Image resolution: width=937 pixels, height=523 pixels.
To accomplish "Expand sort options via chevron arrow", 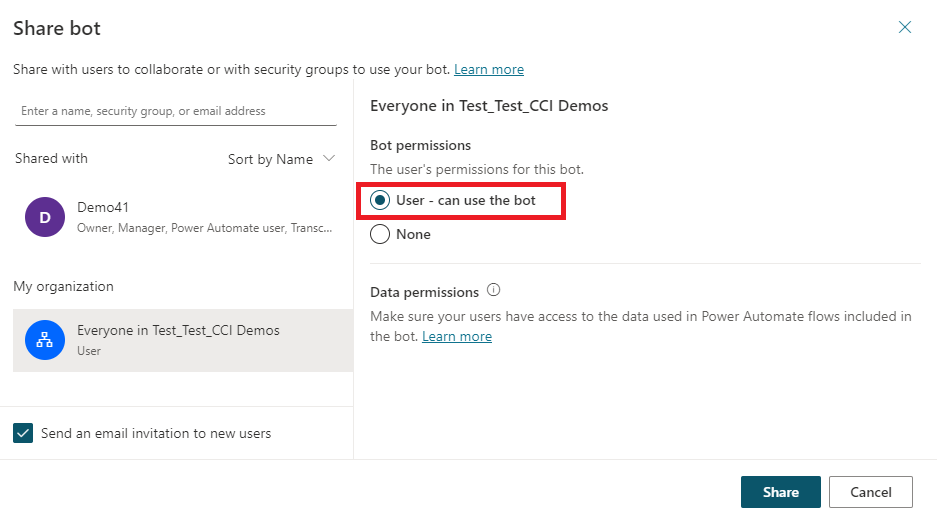I will point(329,158).
